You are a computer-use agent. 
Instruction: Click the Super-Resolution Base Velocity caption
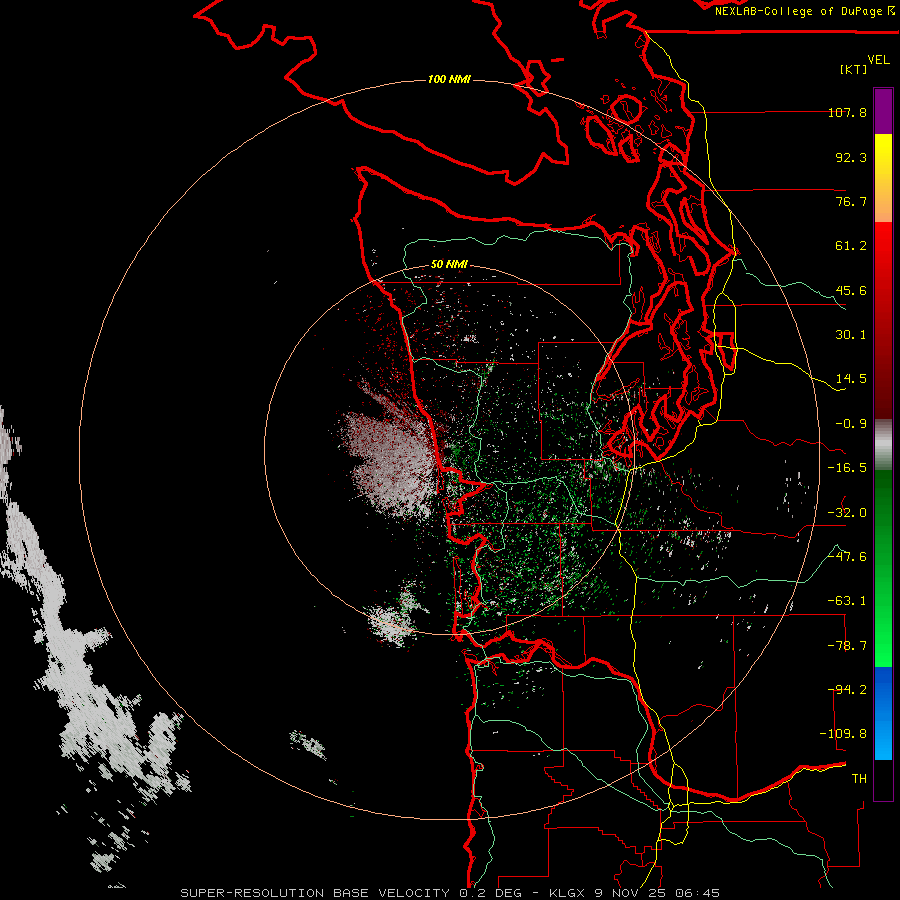point(450,893)
